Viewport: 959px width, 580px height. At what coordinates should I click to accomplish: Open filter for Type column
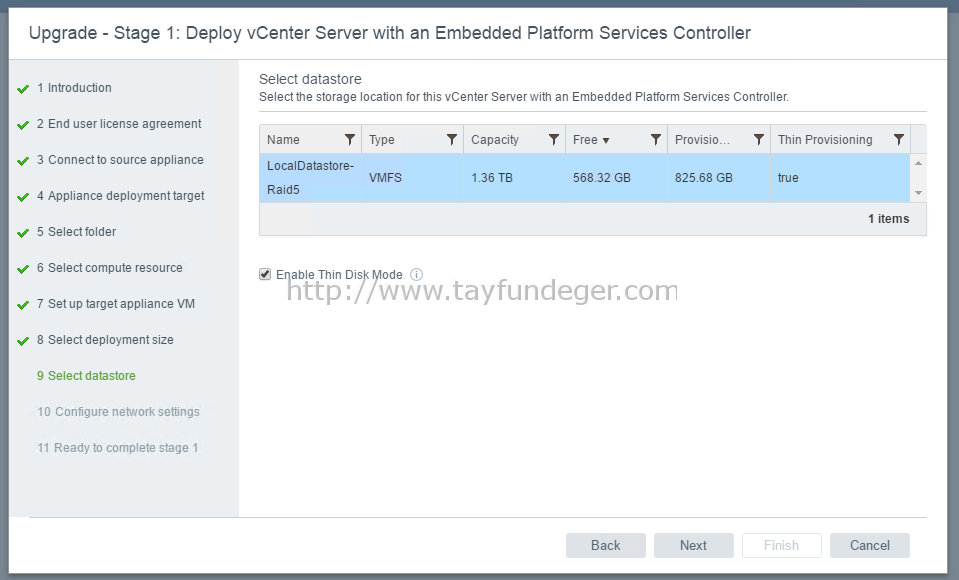click(x=452, y=139)
